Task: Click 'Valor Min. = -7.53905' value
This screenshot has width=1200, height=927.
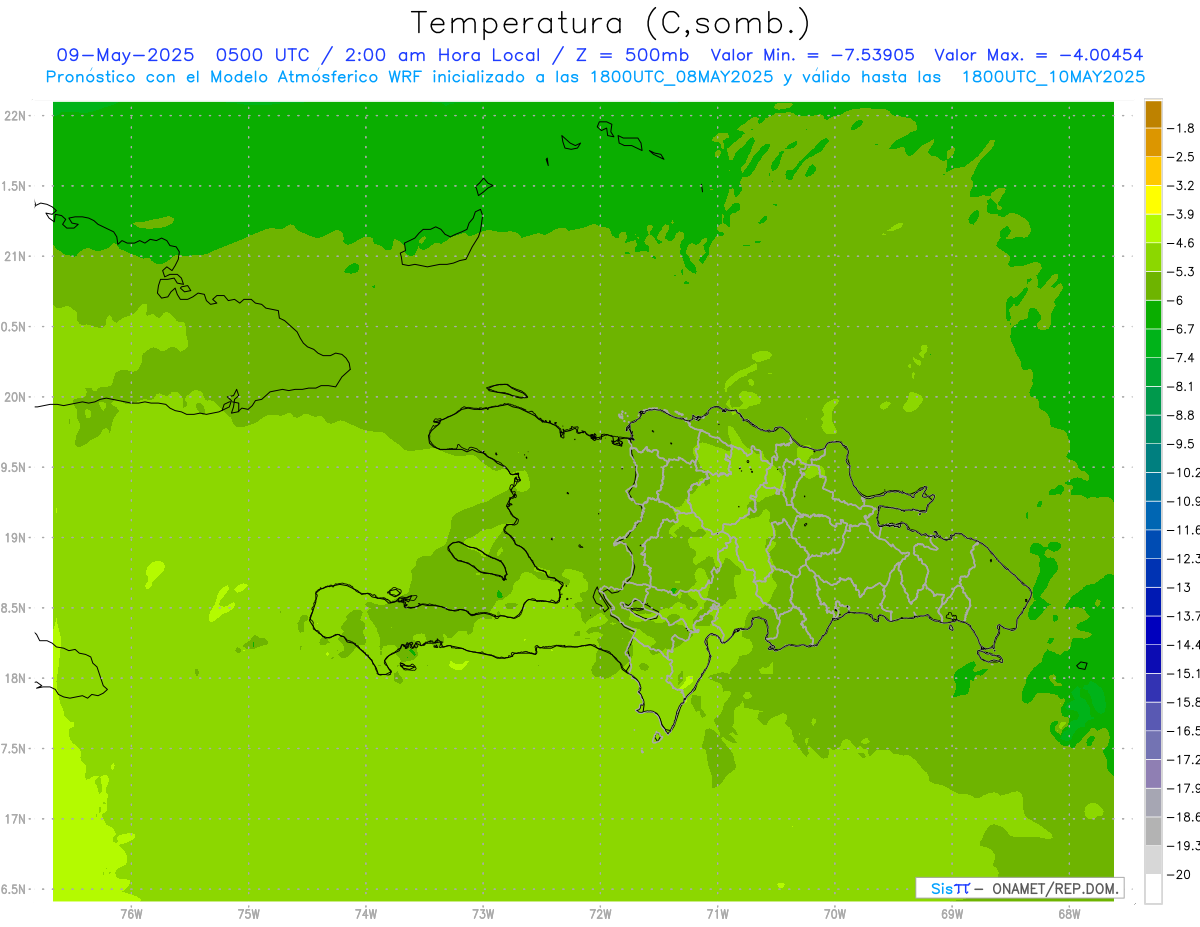Action: tap(812, 55)
